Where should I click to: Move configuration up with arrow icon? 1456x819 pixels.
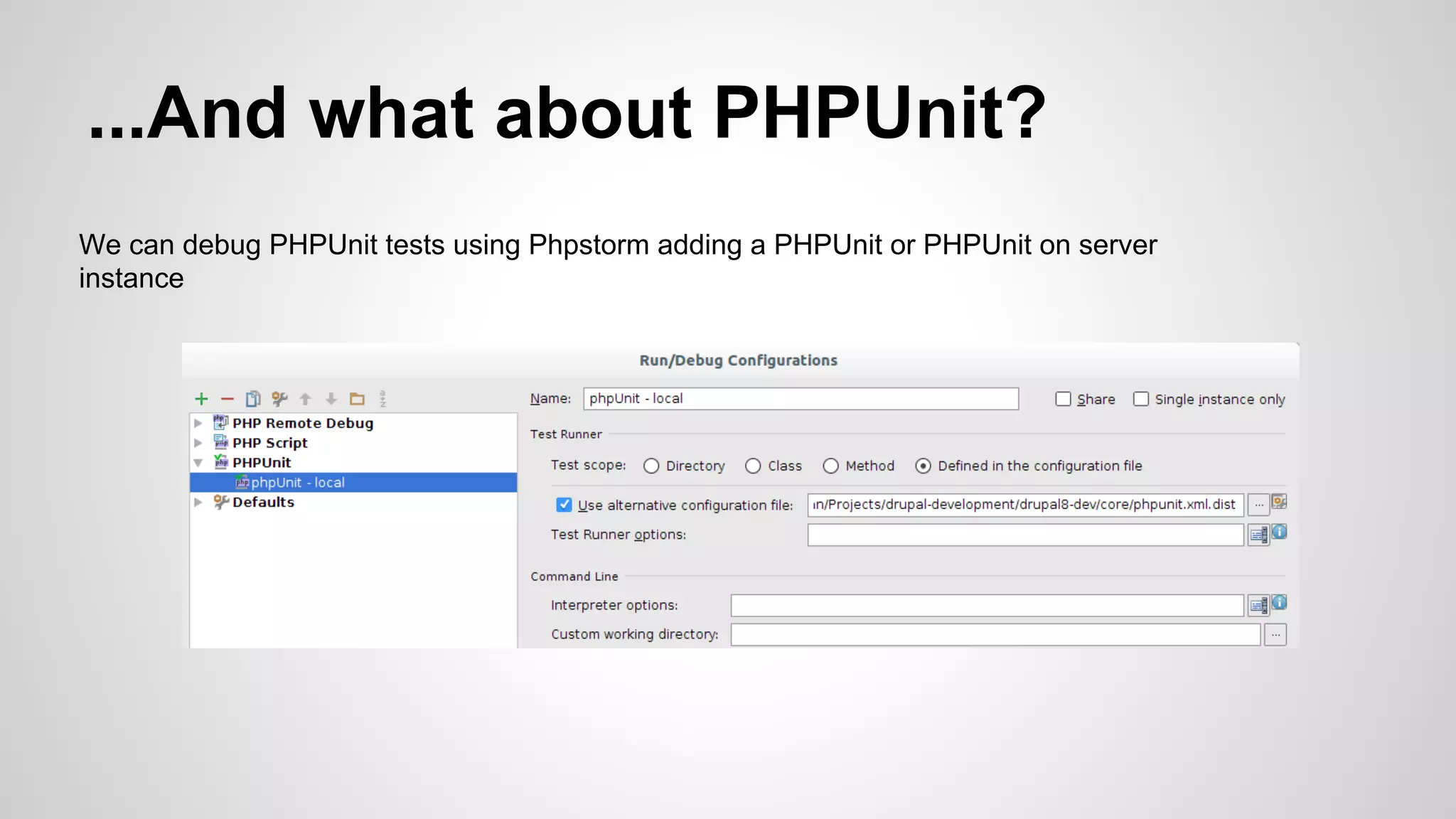pos(306,399)
